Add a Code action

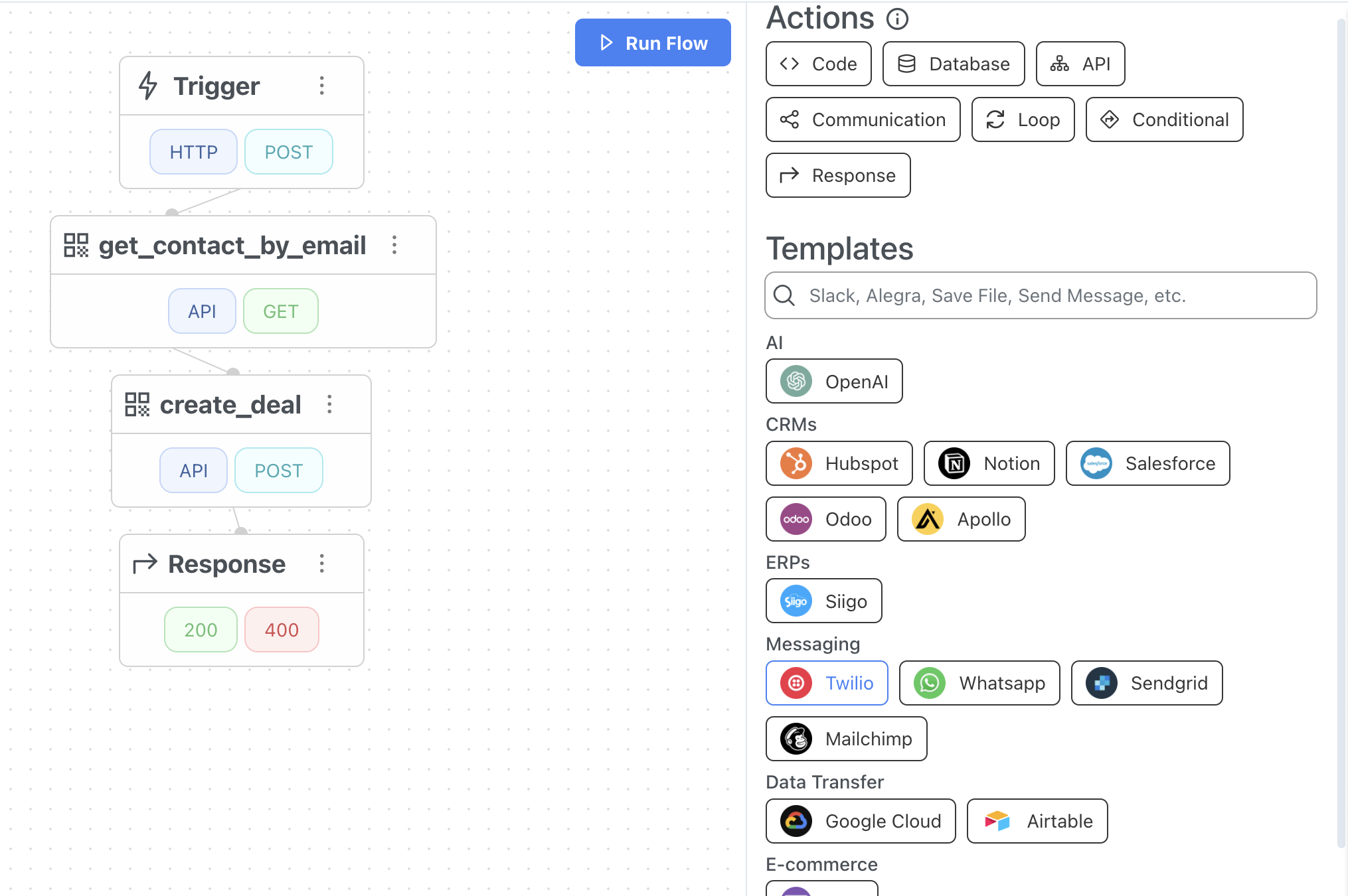pos(818,64)
